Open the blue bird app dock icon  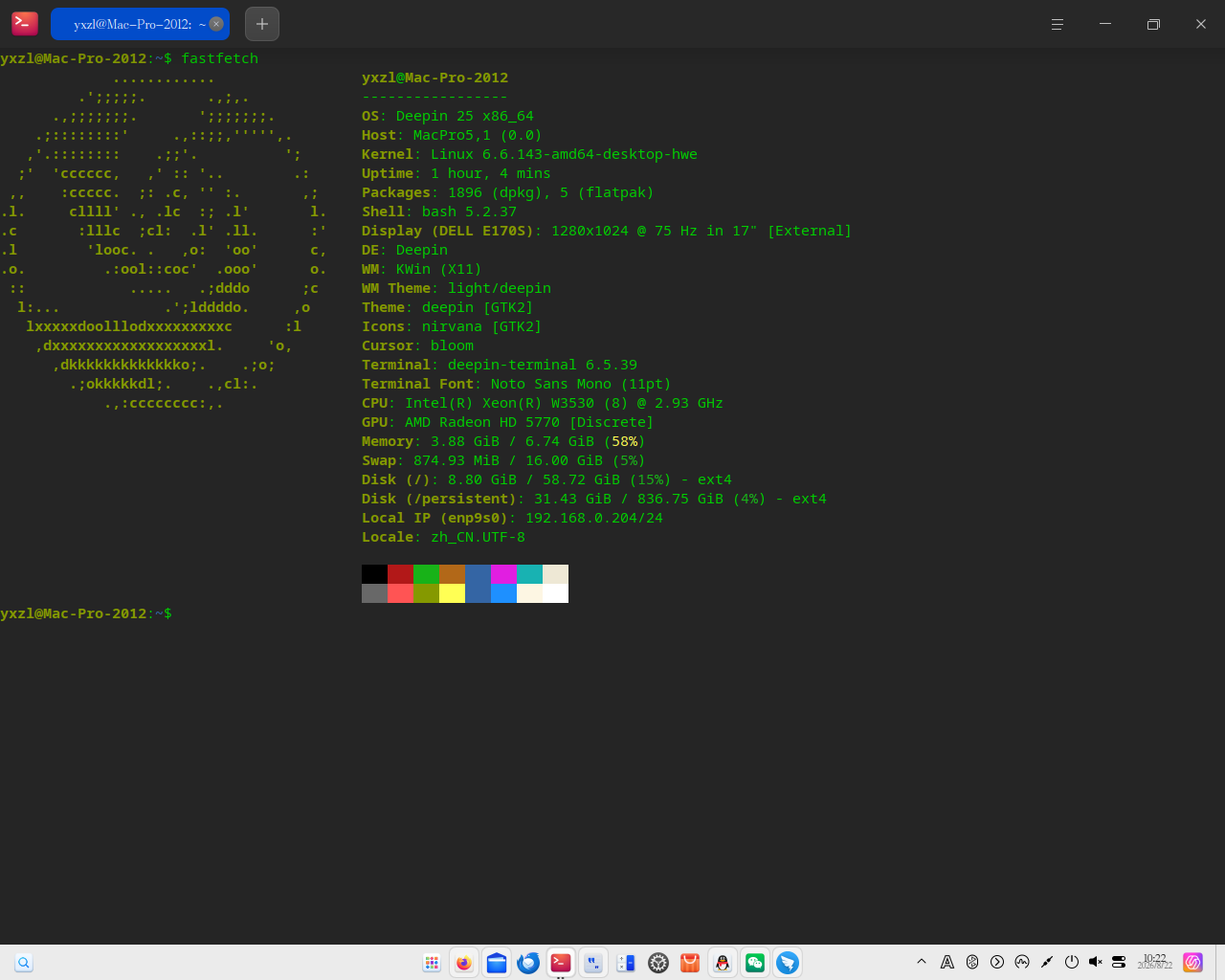788,963
